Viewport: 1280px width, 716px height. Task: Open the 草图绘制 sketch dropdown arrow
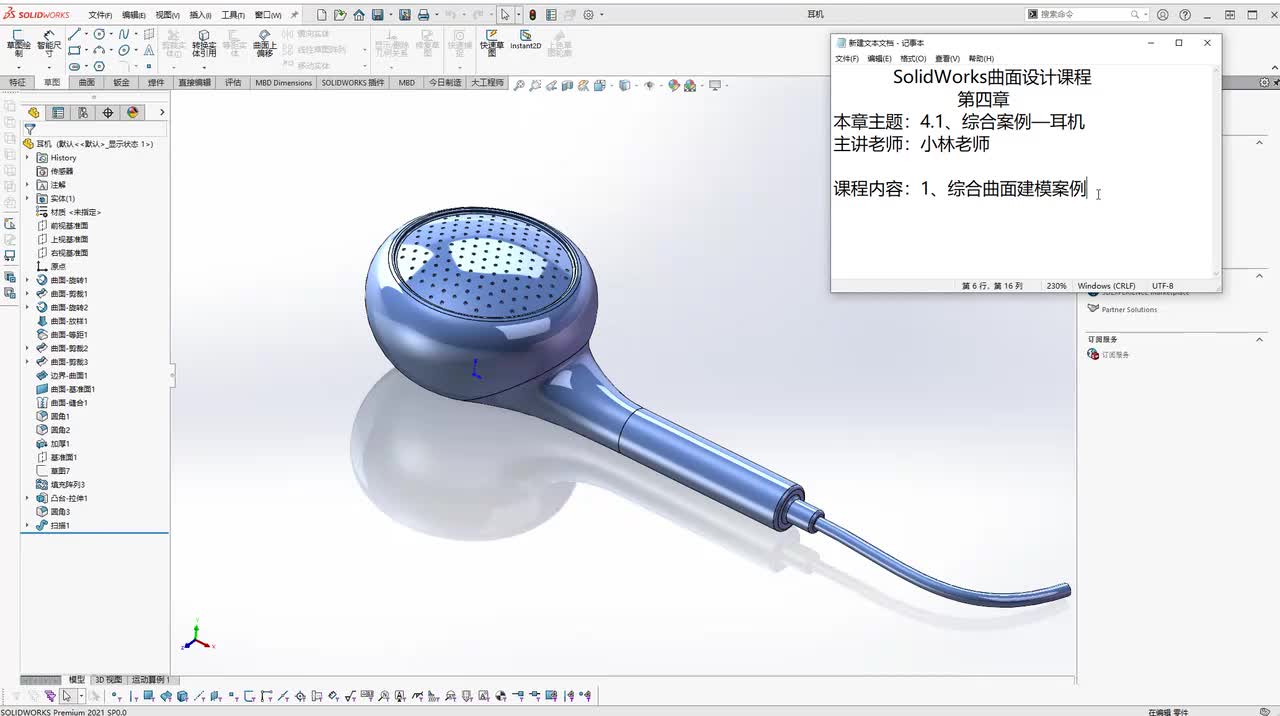(18, 67)
